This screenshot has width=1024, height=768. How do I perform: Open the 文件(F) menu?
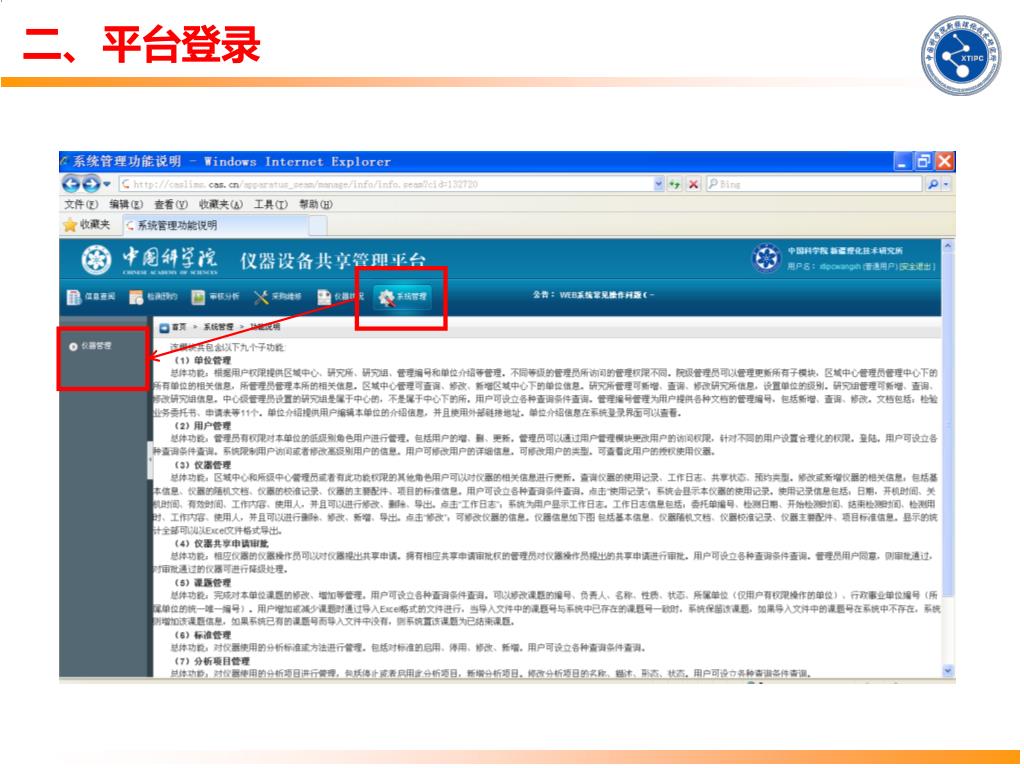pyautogui.click(x=81, y=204)
